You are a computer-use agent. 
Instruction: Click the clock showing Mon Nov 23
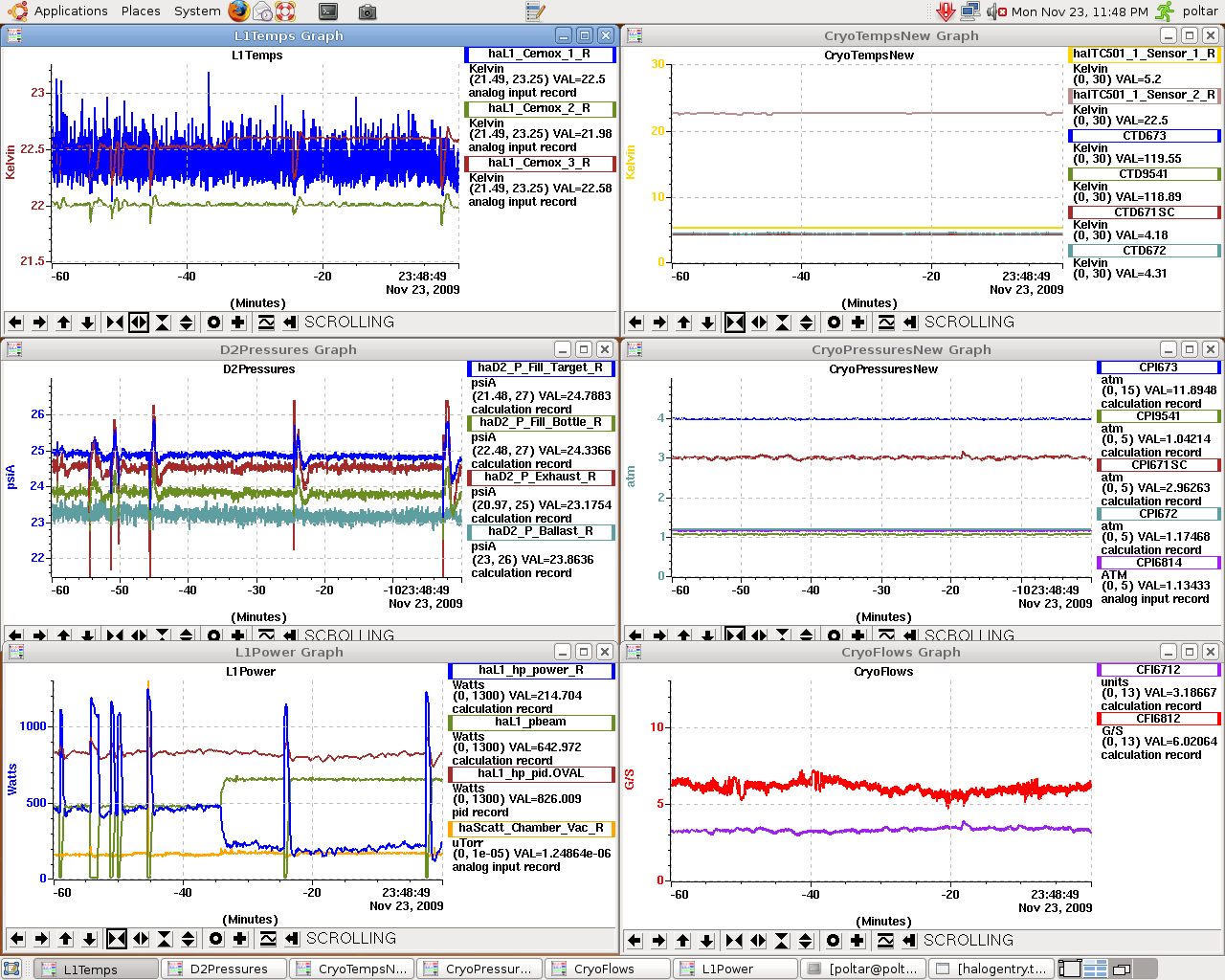1080,11
